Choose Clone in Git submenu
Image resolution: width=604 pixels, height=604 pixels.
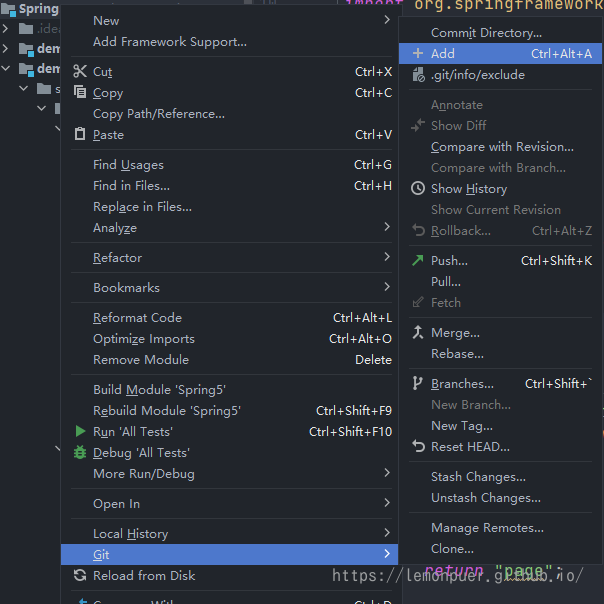click(x=500, y=548)
